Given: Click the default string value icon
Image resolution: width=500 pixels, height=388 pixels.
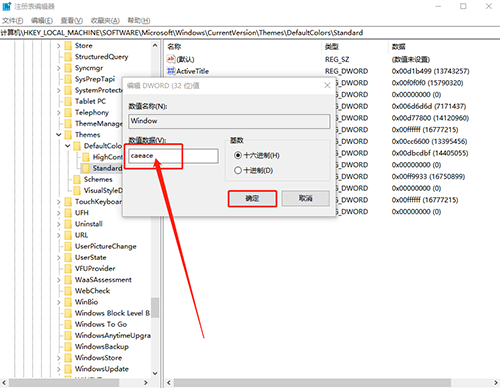Looking at the screenshot, I should (x=171, y=59).
